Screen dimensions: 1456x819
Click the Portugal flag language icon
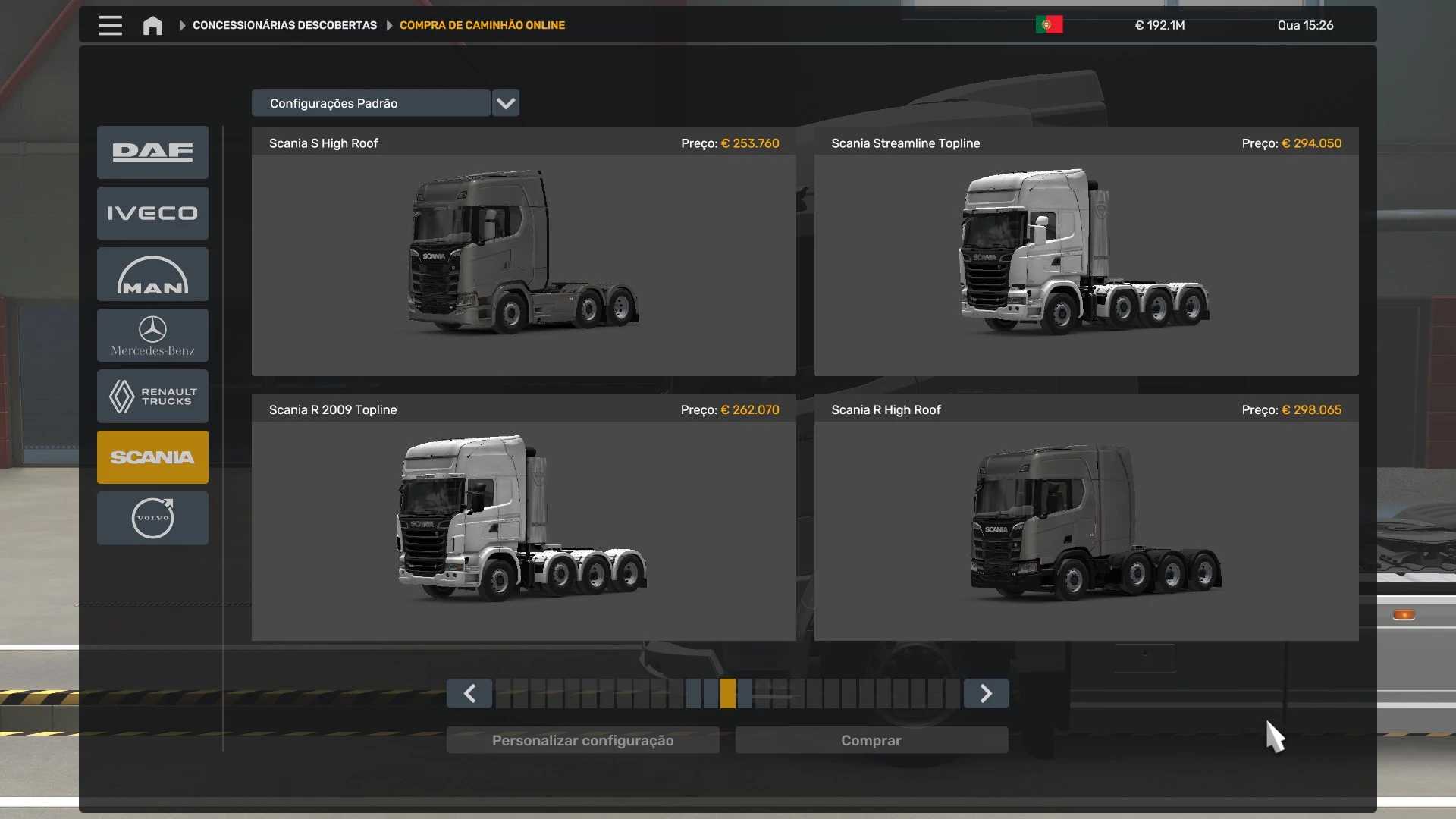tap(1049, 25)
